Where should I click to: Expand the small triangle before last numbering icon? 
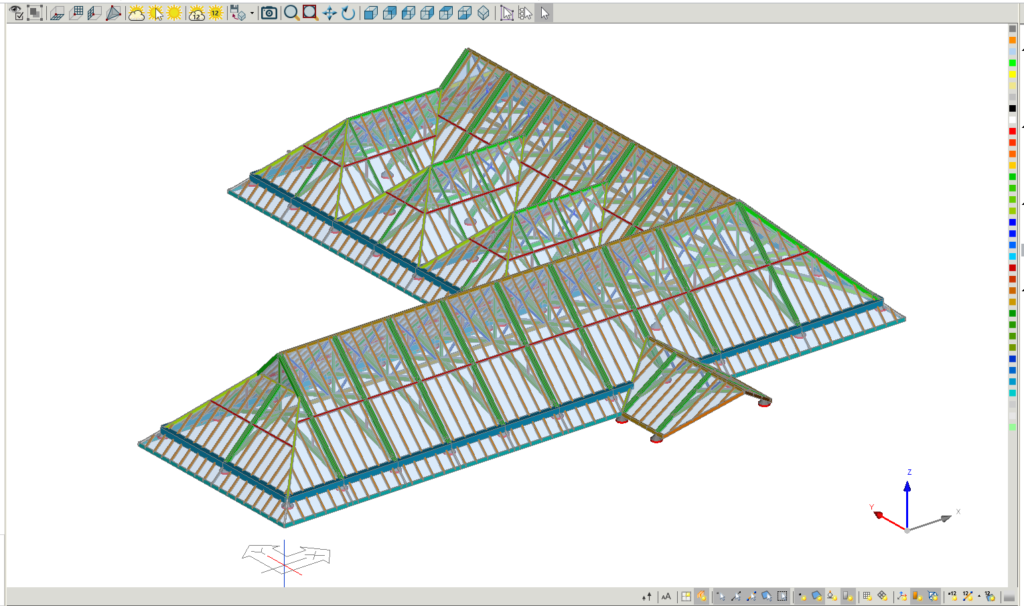979,596
